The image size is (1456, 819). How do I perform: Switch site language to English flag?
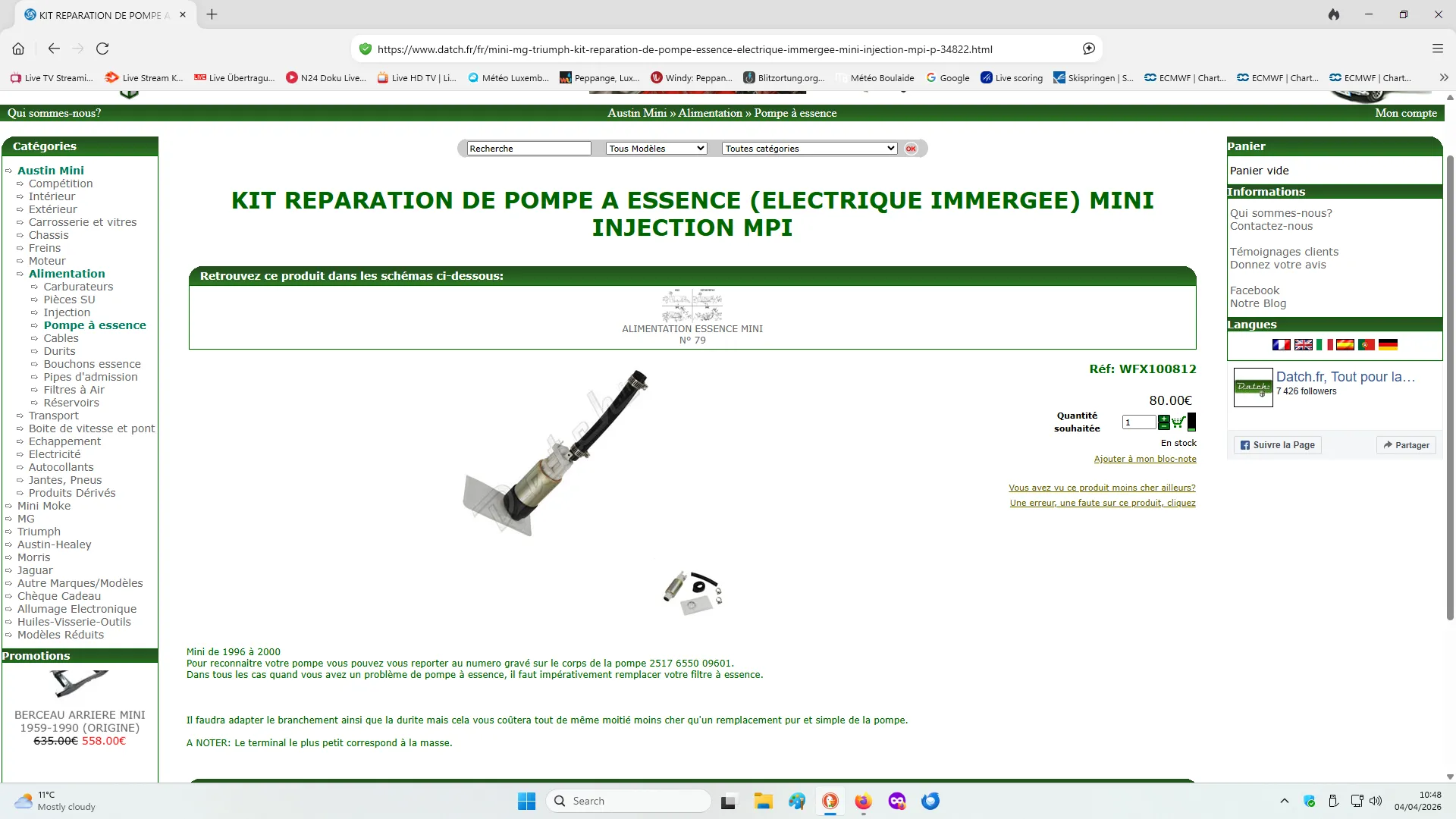tap(1303, 345)
